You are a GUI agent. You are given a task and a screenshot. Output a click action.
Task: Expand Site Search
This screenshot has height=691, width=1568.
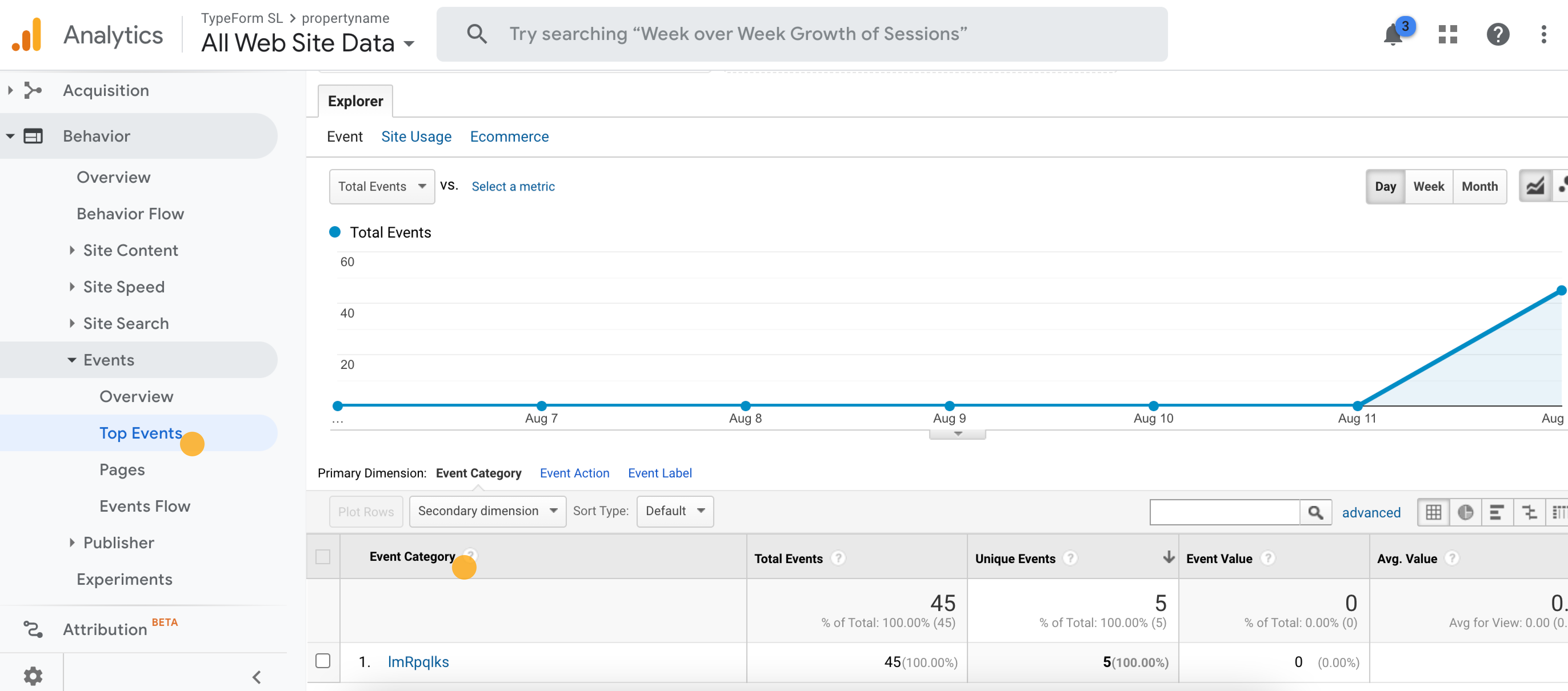(x=72, y=323)
